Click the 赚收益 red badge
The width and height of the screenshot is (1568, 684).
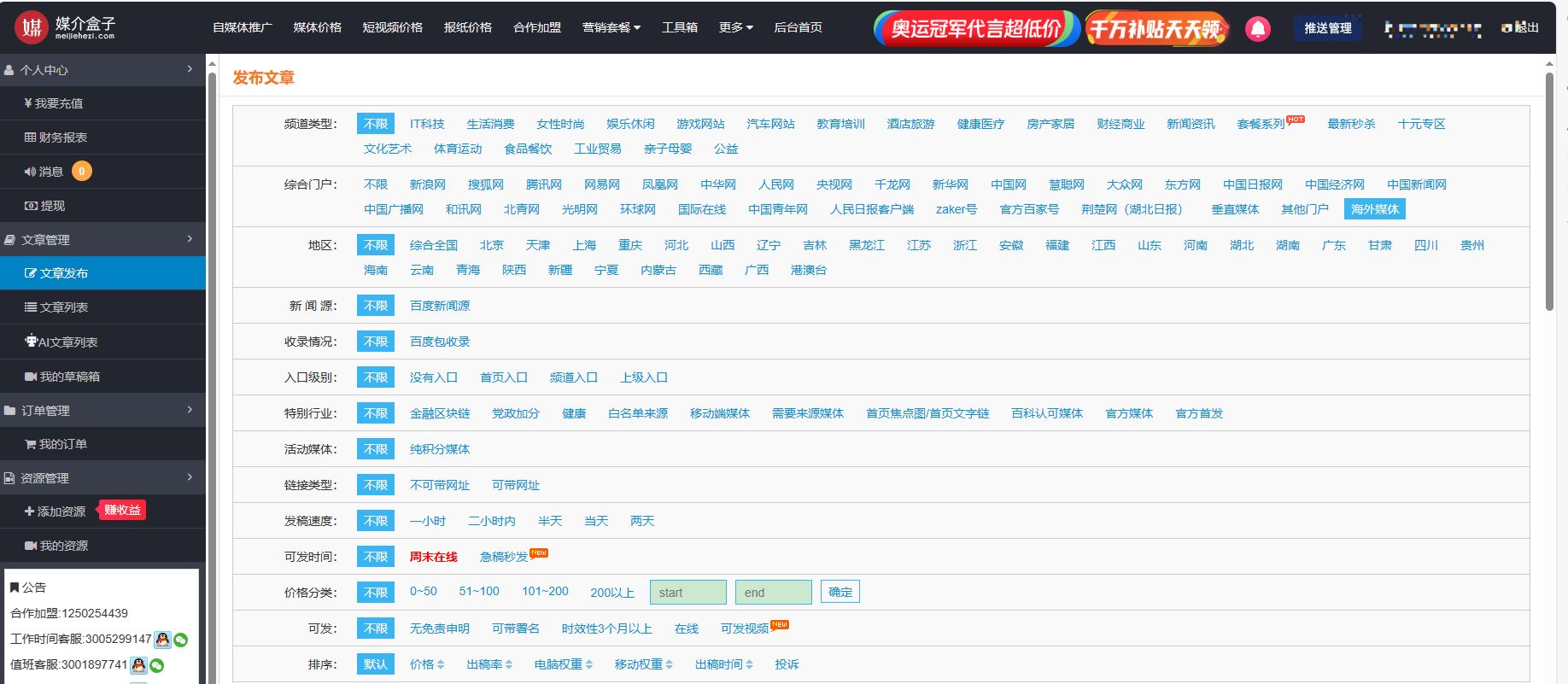[122, 510]
